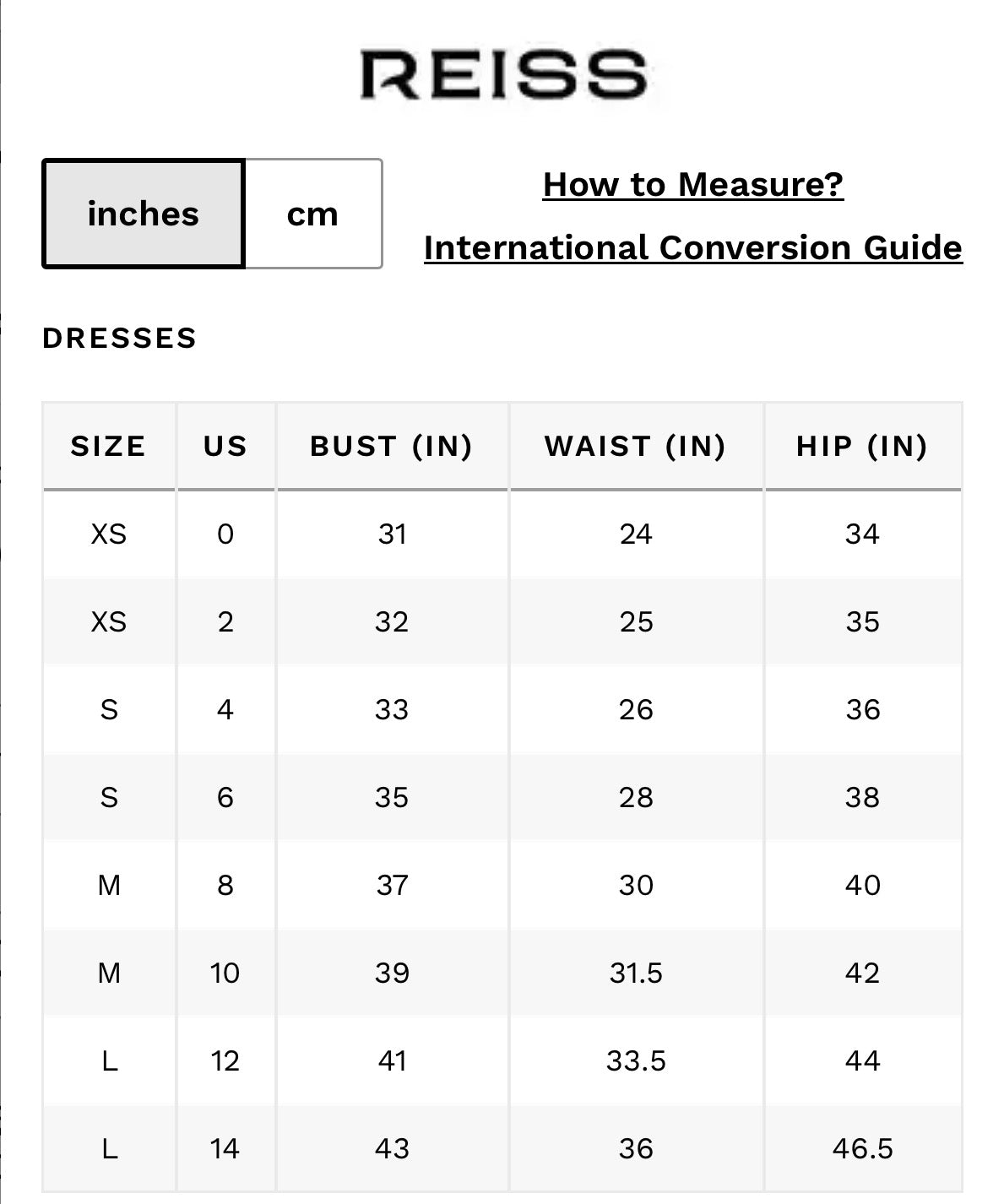Switch units to cm
This screenshot has width=1004, height=1204.
(313, 214)
